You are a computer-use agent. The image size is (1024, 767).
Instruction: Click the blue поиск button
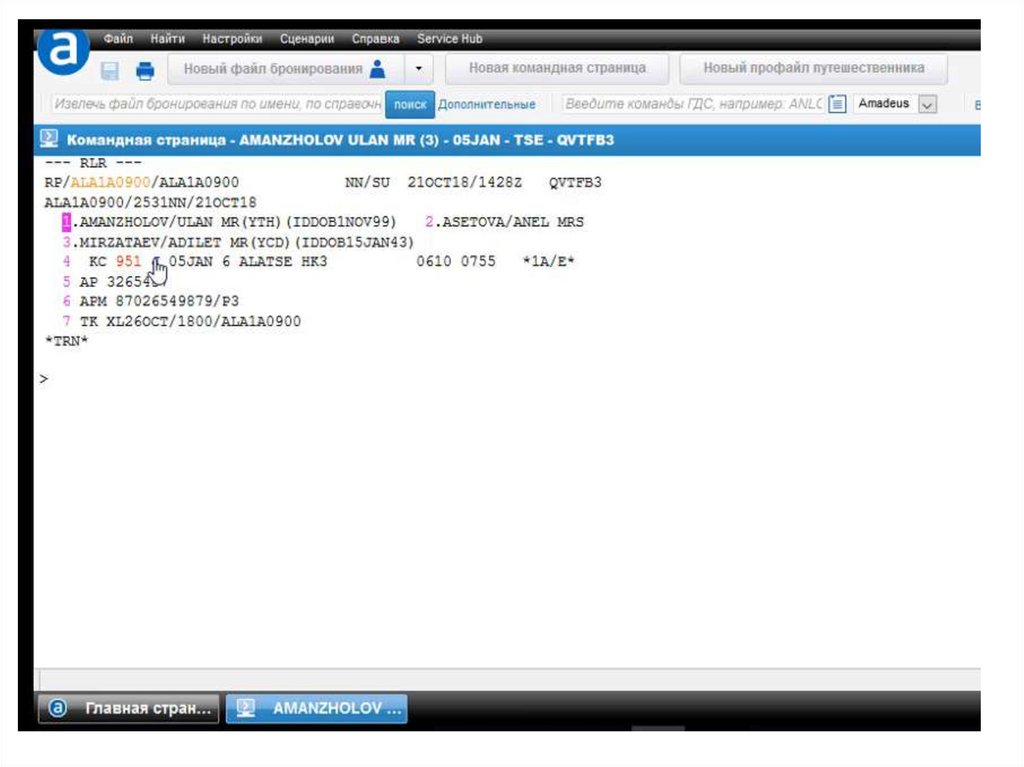coord(409,105)
